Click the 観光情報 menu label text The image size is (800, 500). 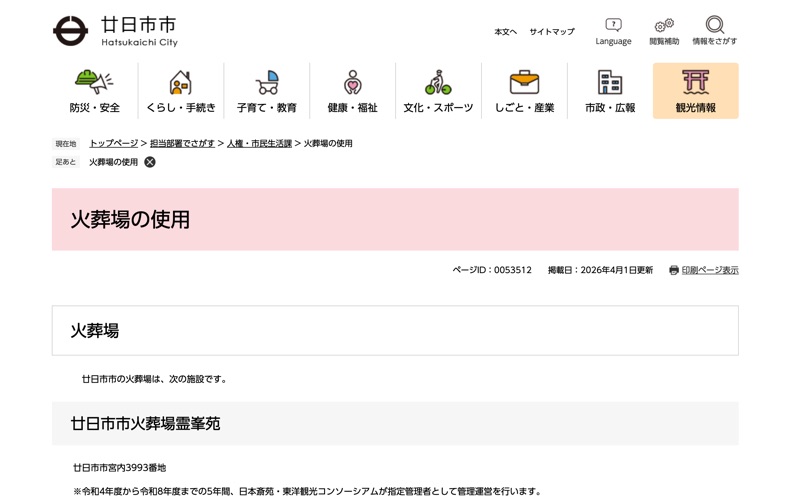[x=696, y=108]
